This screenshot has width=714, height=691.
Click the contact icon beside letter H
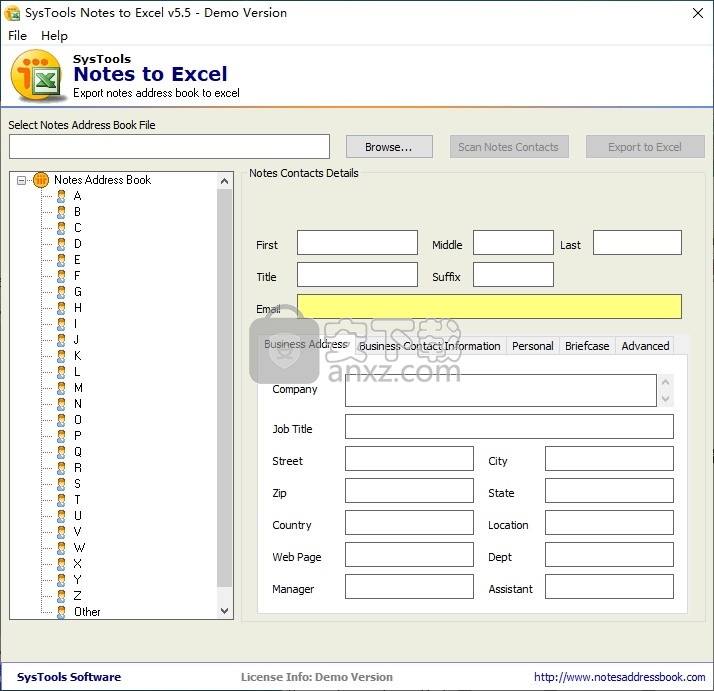pyautogui.click(x=61, y=308)
